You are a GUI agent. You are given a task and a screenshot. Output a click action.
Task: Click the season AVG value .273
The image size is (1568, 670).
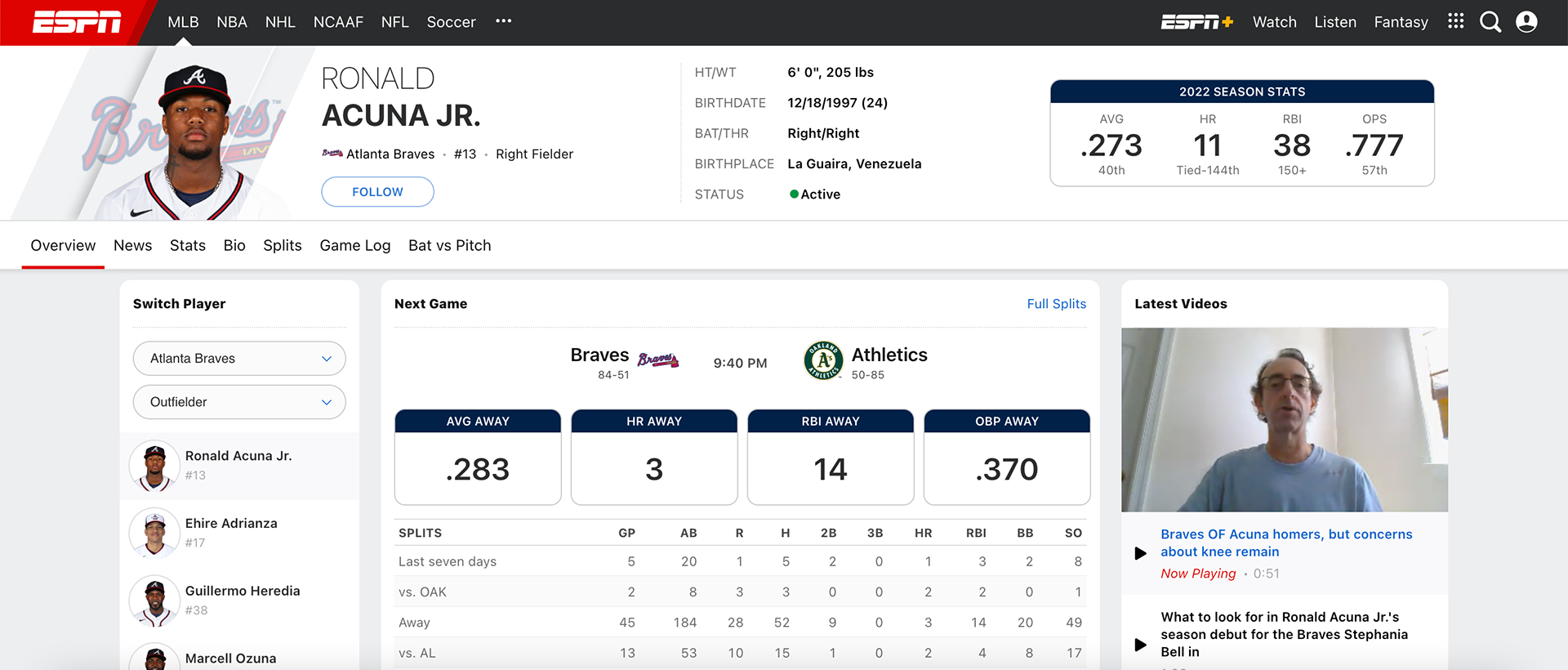pyautogui.click(x=1111, y=145)
